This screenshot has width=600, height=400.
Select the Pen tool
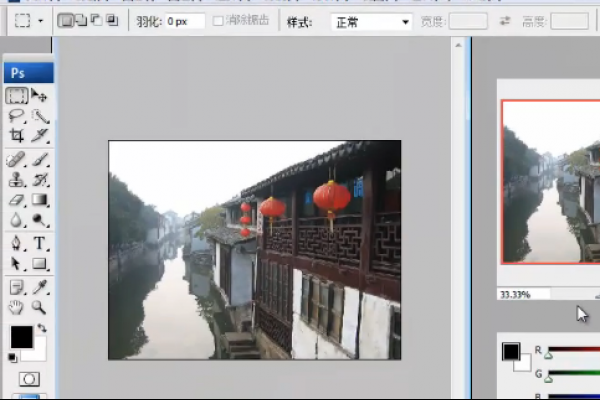point(16,243)
